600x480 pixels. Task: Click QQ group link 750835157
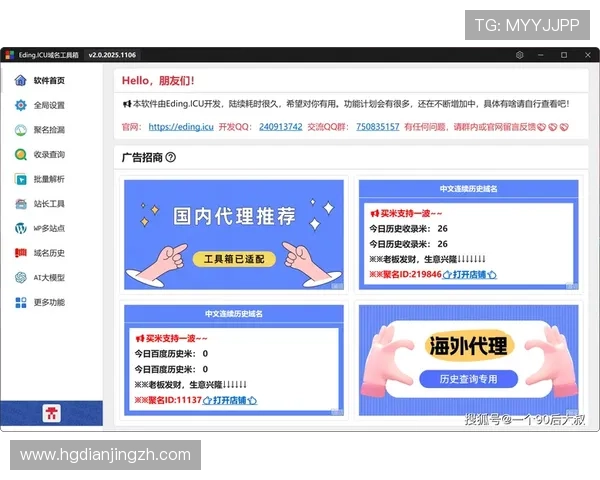[x=378, y=127]
